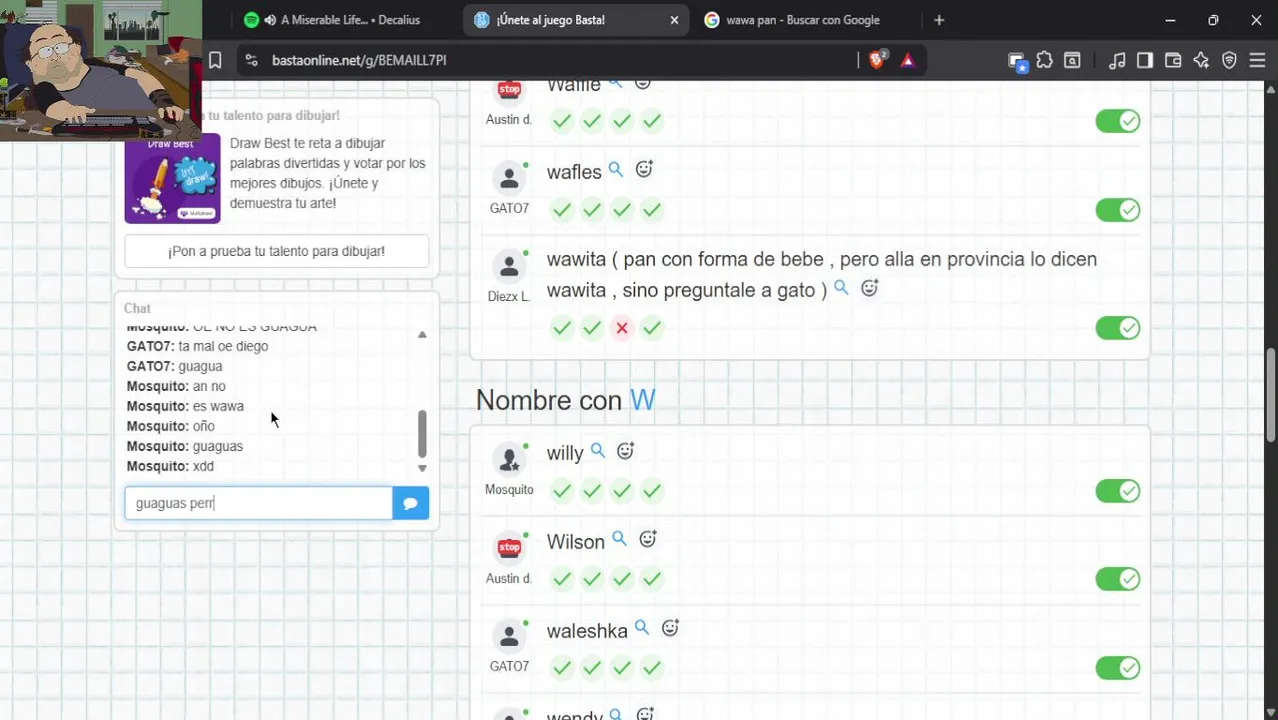Click the chat line 'ta mal oe diego'
1278x720 pixels.
coord(223,346)
